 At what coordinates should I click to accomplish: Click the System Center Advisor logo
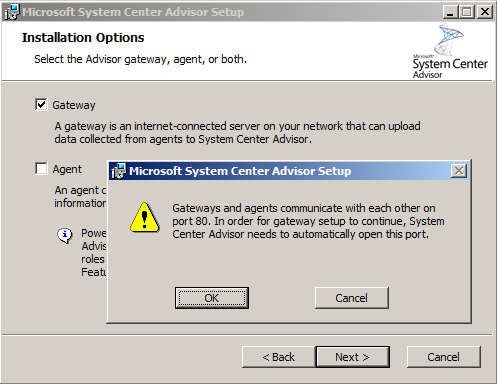tap(450, 52)
